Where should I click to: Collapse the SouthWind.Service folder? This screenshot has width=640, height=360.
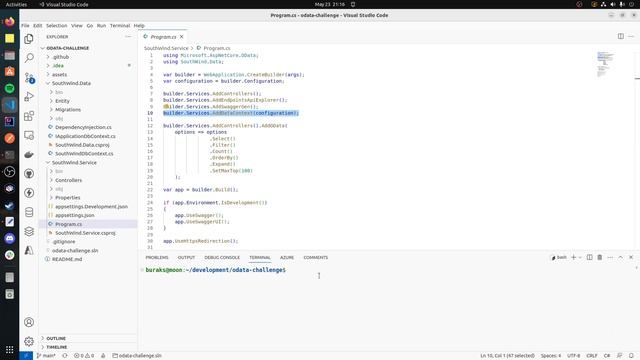pyautogui.click(x=73, y=162)
